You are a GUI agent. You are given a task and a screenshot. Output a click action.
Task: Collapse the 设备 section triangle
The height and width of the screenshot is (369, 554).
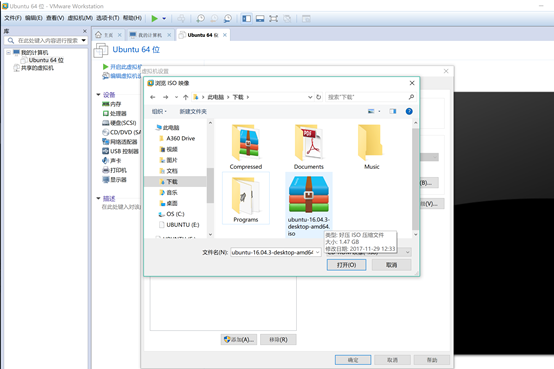point(99,95)
